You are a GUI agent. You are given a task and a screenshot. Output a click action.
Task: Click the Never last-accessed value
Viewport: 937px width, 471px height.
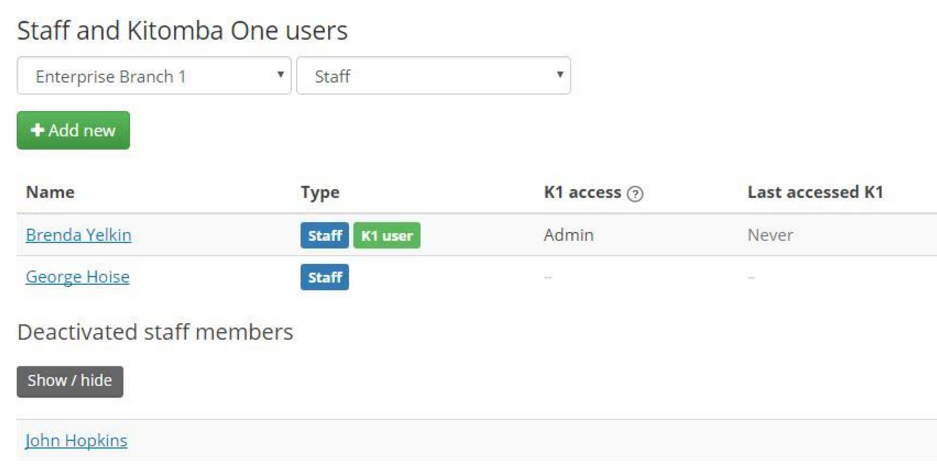coord(770,235)
